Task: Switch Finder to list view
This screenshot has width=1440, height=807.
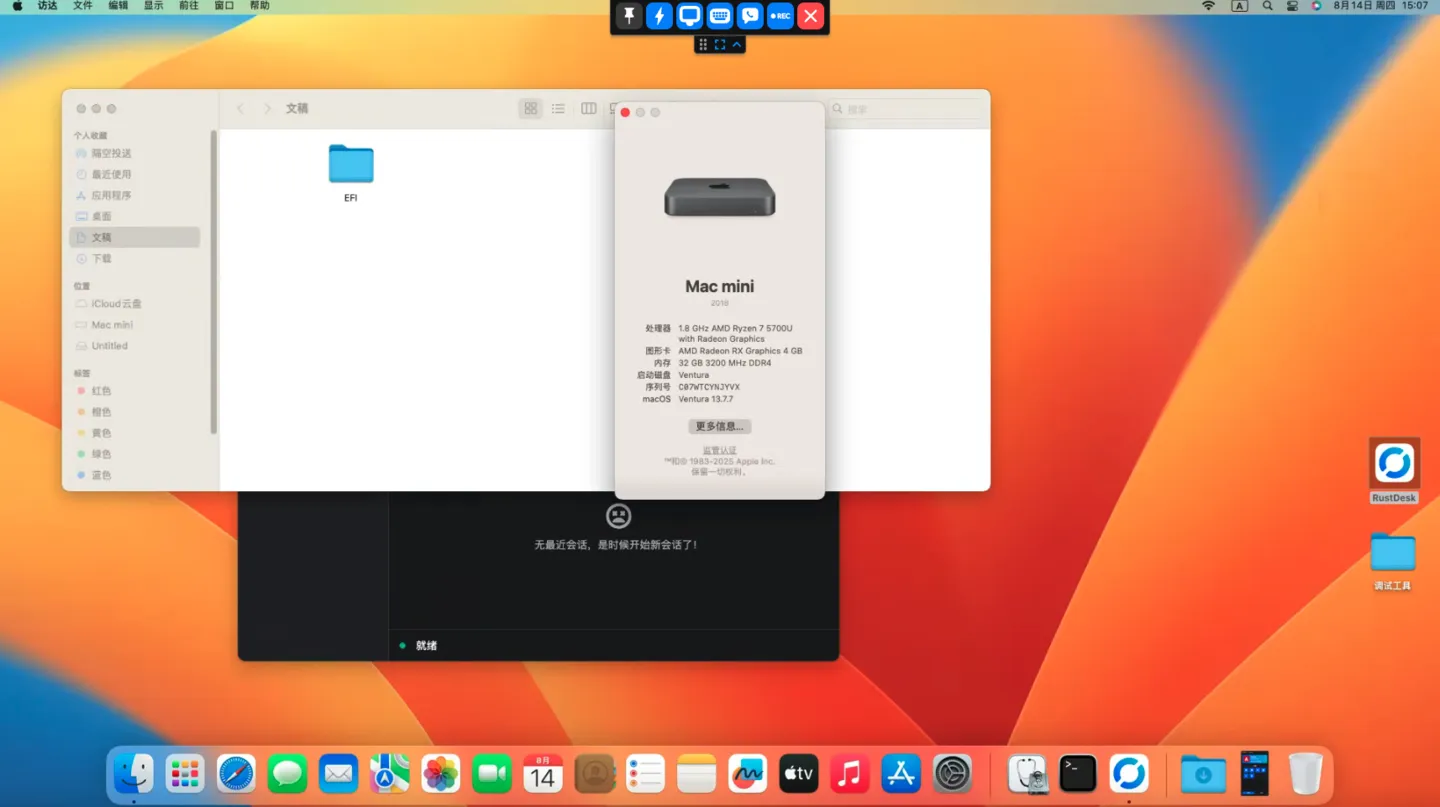Action: [x=558, y=108]
